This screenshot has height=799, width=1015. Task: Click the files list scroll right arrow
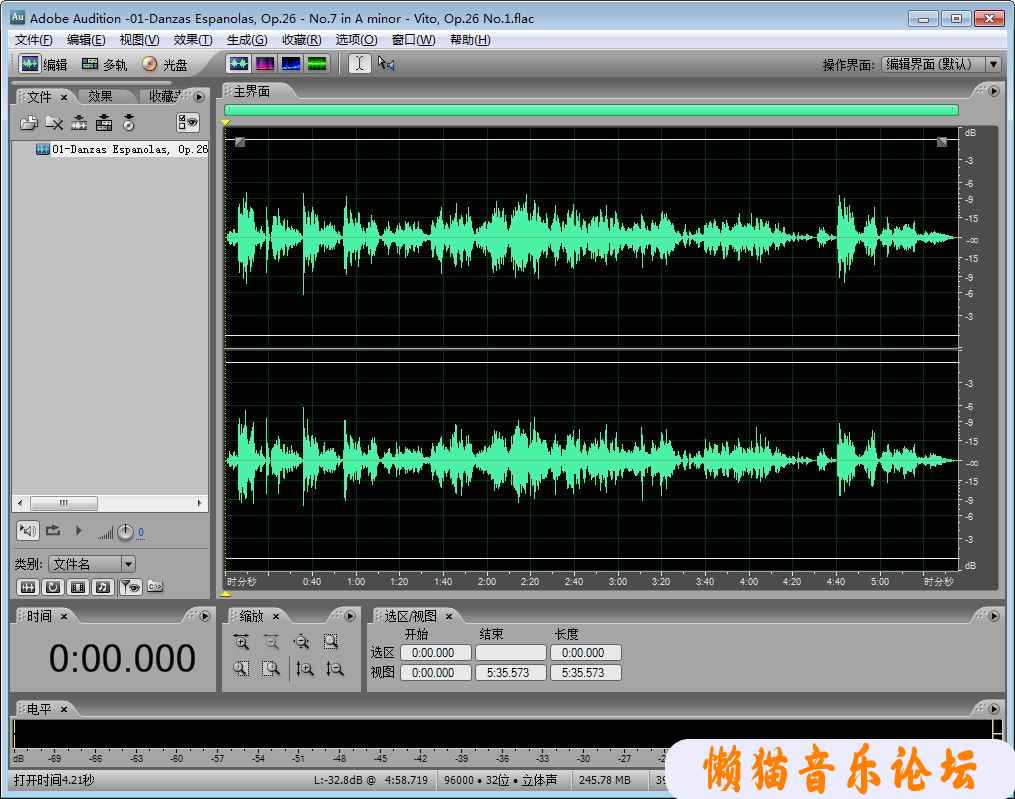coord(199,503)
